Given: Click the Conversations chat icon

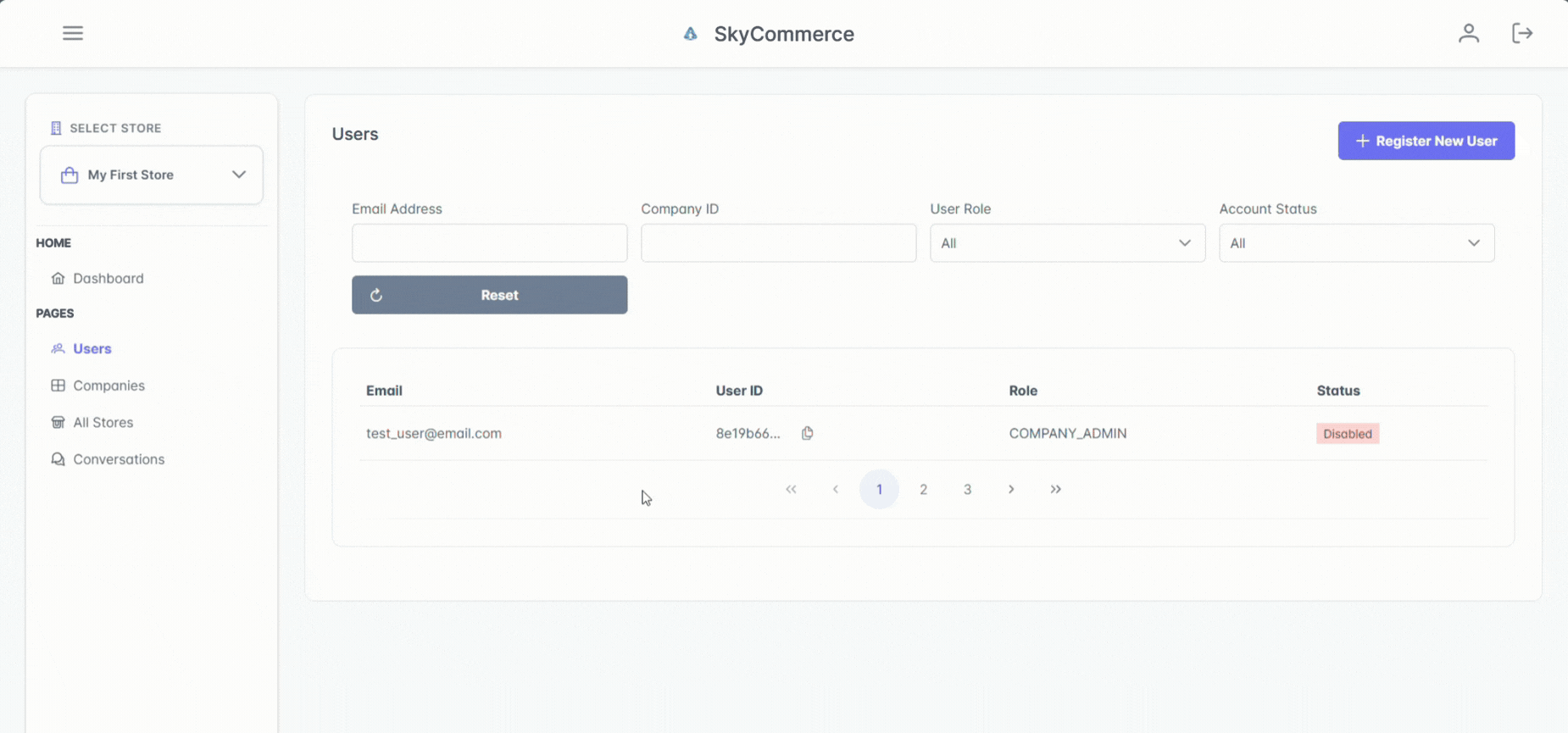Looking at the screenshot, I should [x=58, y=459].
